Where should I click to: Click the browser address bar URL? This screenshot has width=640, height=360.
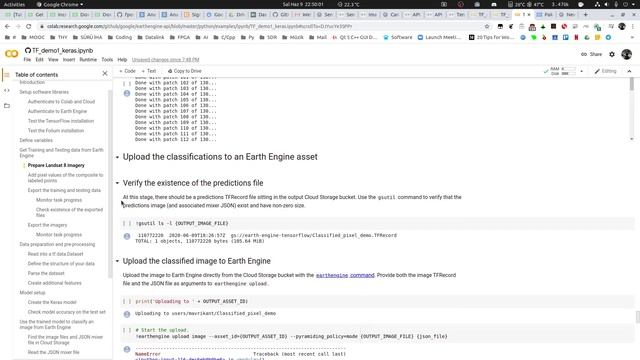pos(199,26)
